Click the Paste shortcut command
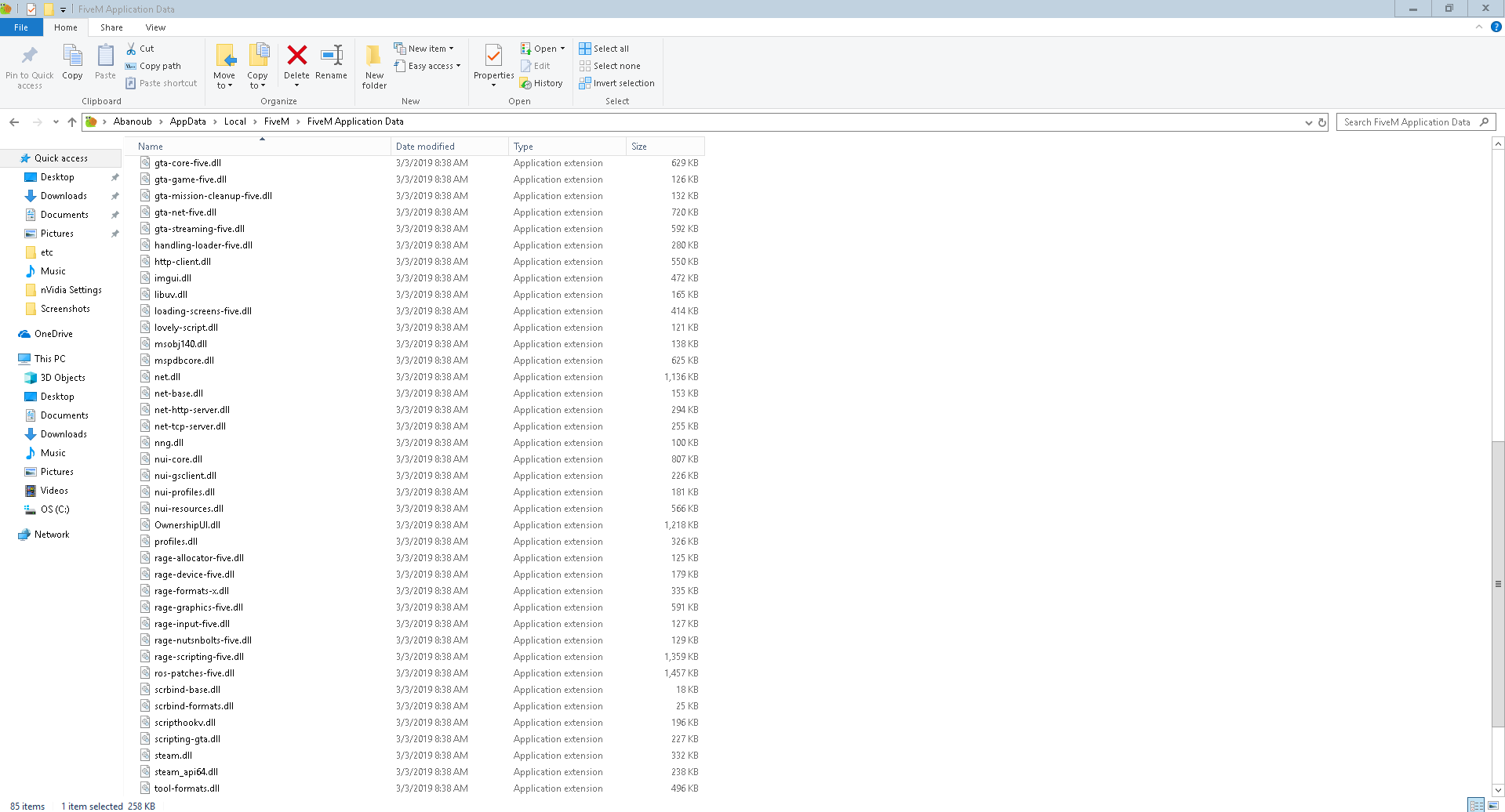1505x812 pixels. [x=161, y=83]
